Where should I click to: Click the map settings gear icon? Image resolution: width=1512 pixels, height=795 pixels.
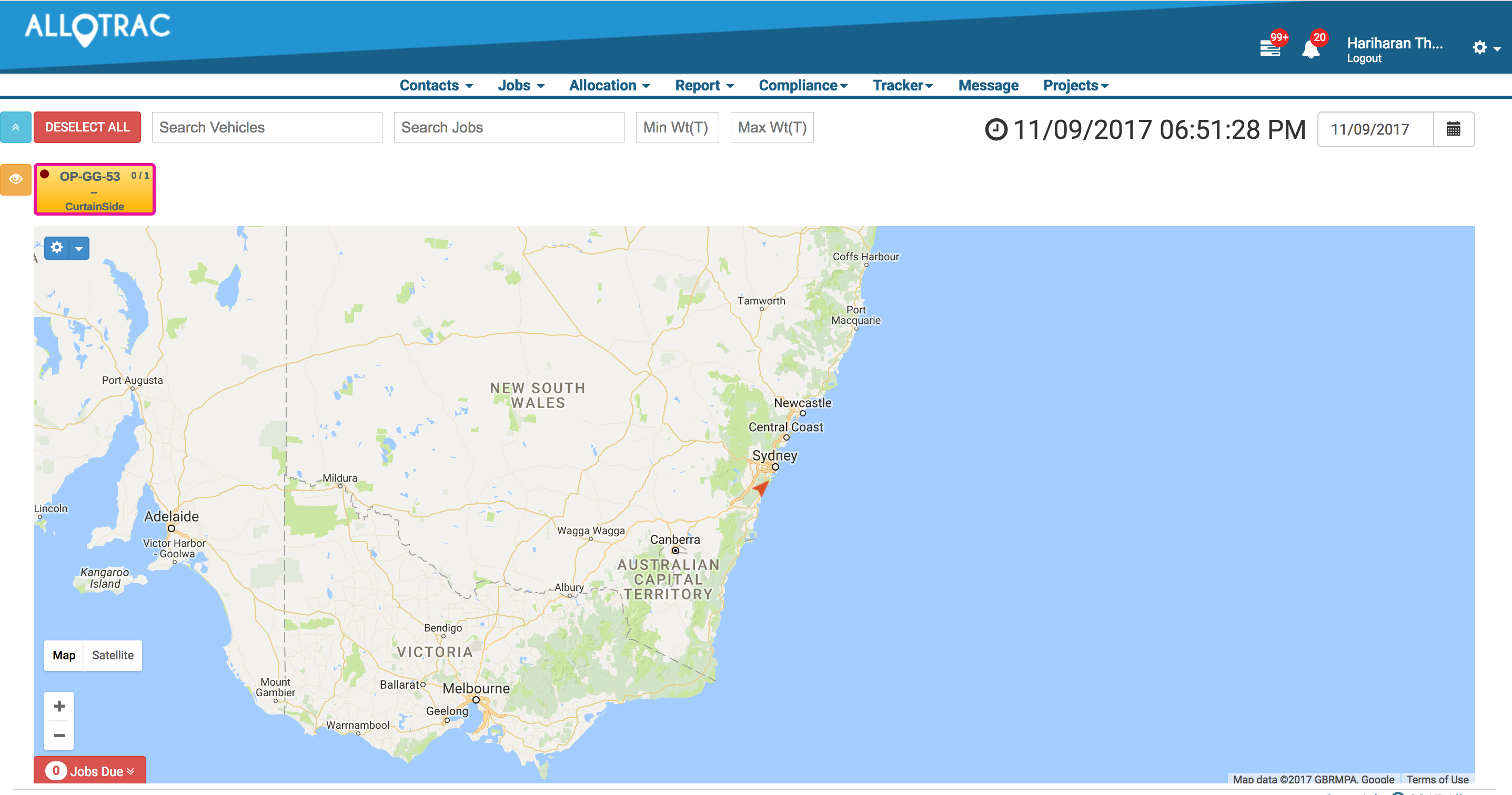(x=57, y=248)
